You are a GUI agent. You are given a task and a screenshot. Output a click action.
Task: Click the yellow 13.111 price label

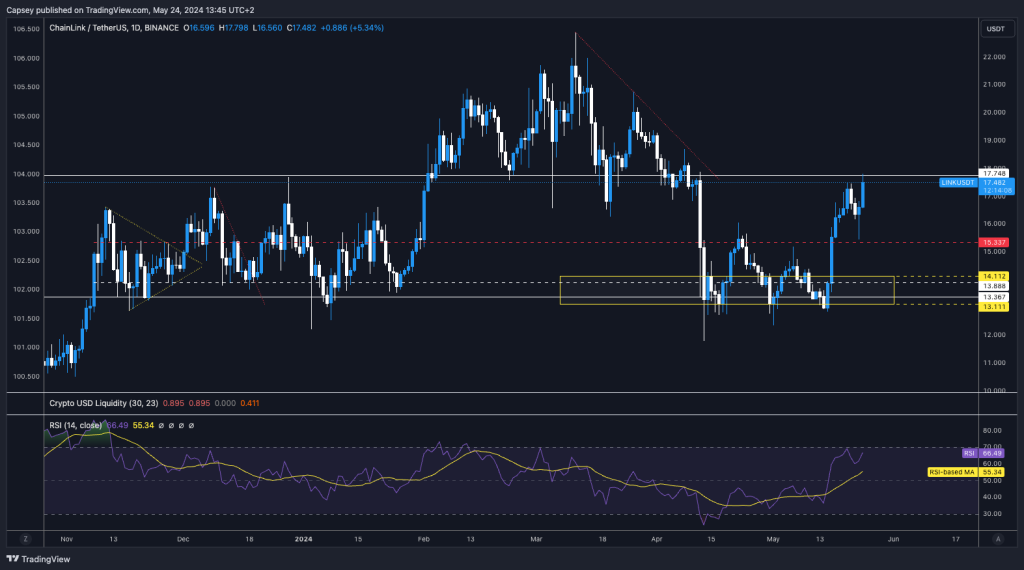tap(994, 307)
